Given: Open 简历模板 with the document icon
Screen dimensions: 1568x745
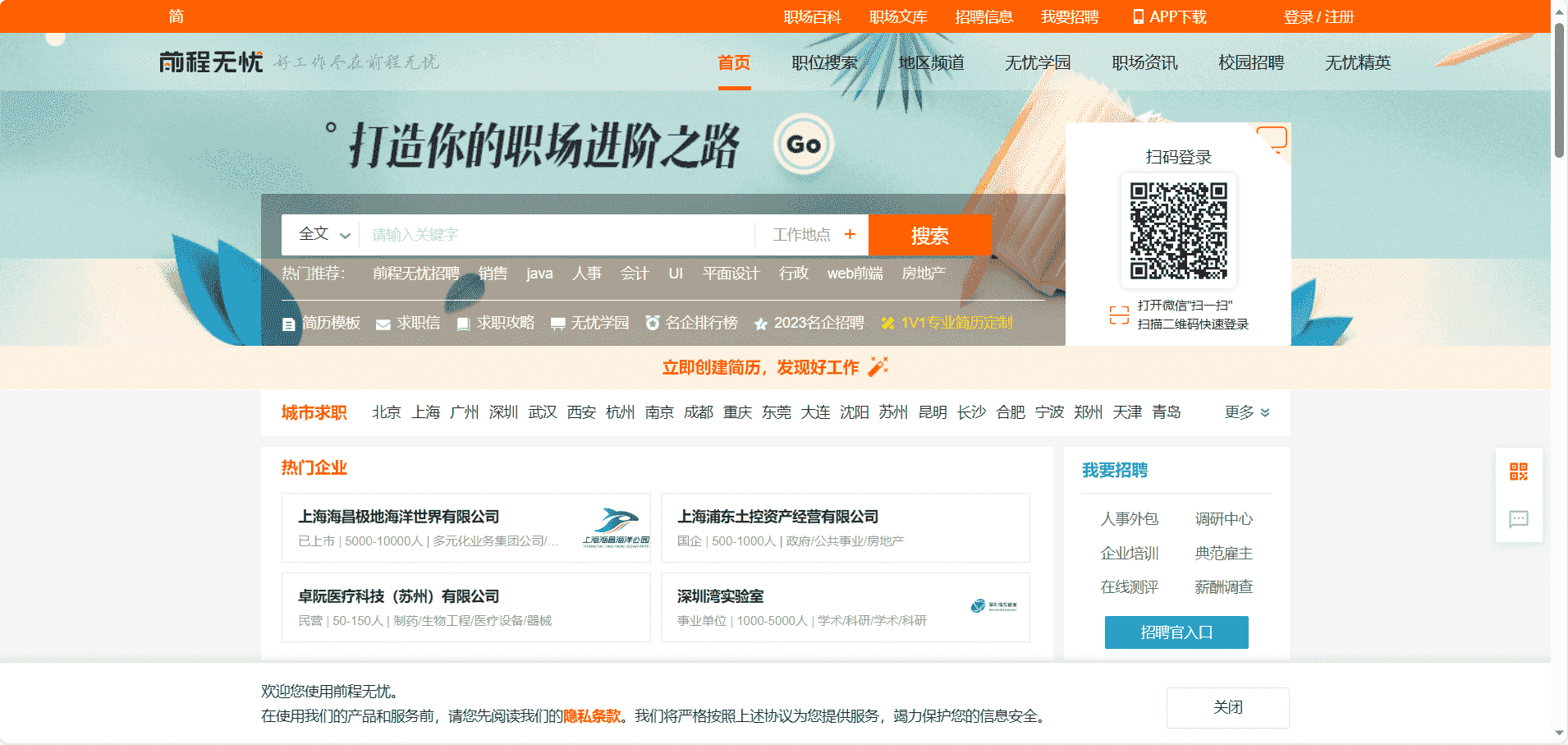Looking at the screenshot, I should 322,324.
